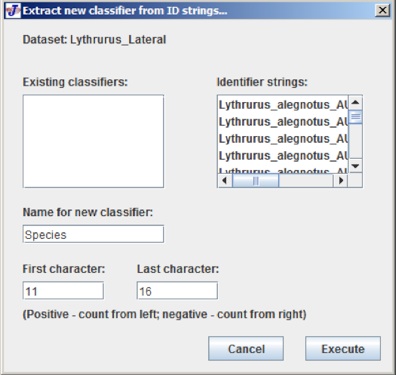
Task: Select the first Lythrurus_alegnotus identifier string
Action: 283,105
